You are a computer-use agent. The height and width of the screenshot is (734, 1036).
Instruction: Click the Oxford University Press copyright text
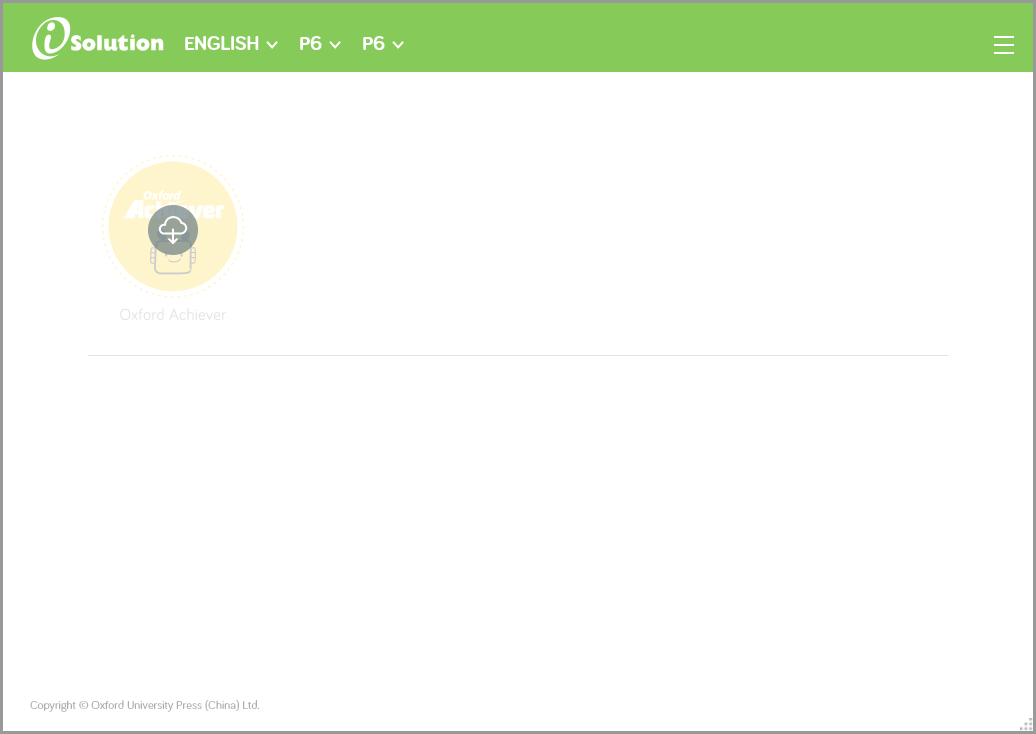point(145,705)
